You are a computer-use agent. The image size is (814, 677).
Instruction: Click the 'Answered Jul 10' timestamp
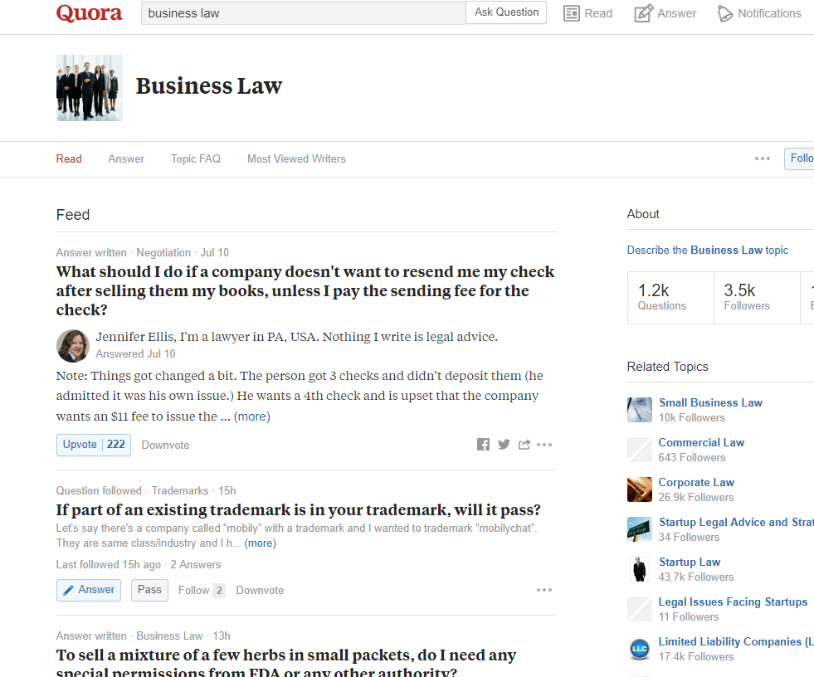point(135,354)
